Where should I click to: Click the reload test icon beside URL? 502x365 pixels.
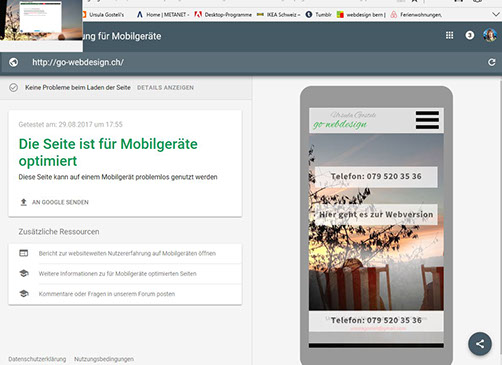click(492, 62)
